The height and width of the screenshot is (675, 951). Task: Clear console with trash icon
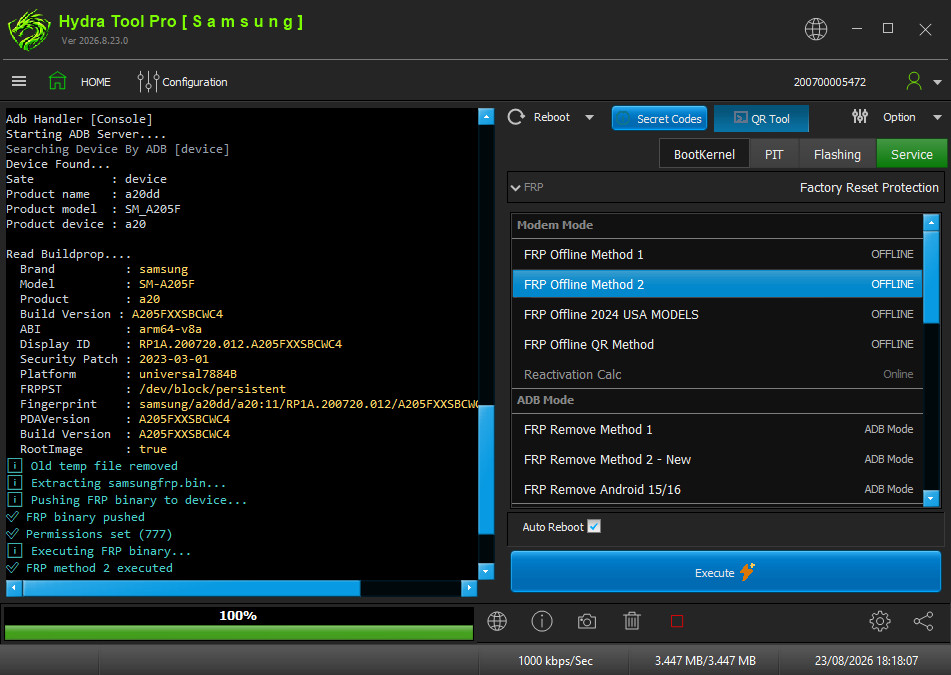tap(632, 622)
